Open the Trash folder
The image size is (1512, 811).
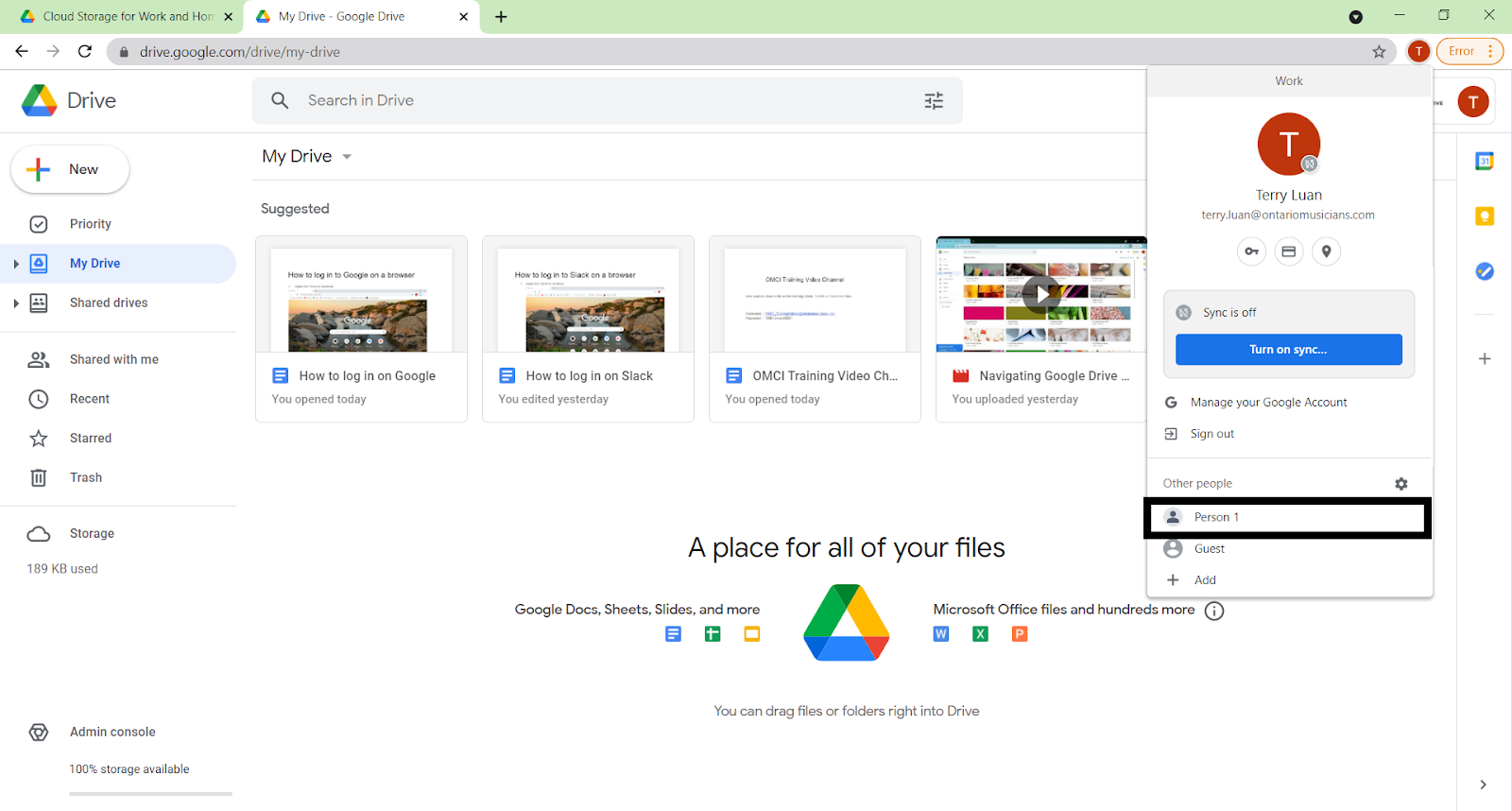(85, 477)
